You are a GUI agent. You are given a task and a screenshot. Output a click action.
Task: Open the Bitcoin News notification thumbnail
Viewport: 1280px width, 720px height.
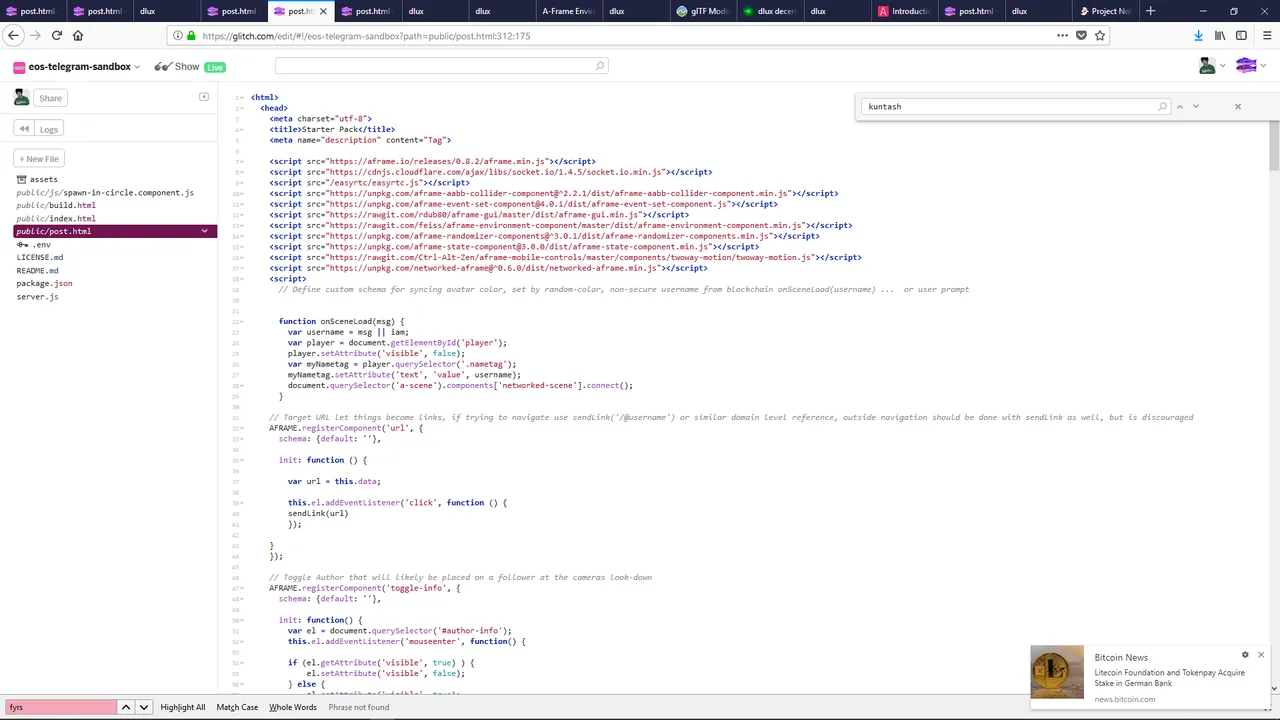pyautogui.click(x=1057, y=672)
